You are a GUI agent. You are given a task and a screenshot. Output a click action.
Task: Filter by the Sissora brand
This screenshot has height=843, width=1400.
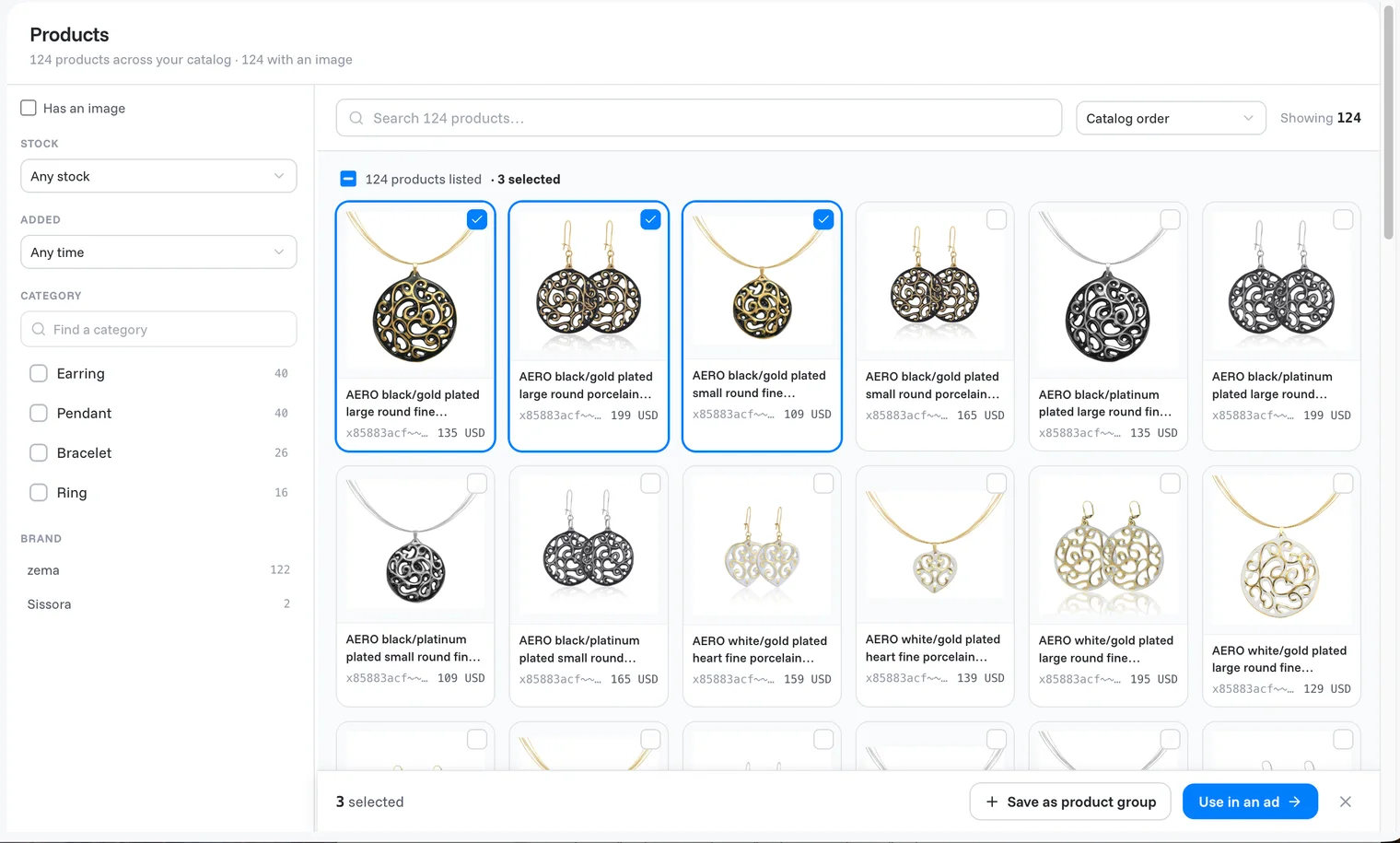(x=158, y=604)
